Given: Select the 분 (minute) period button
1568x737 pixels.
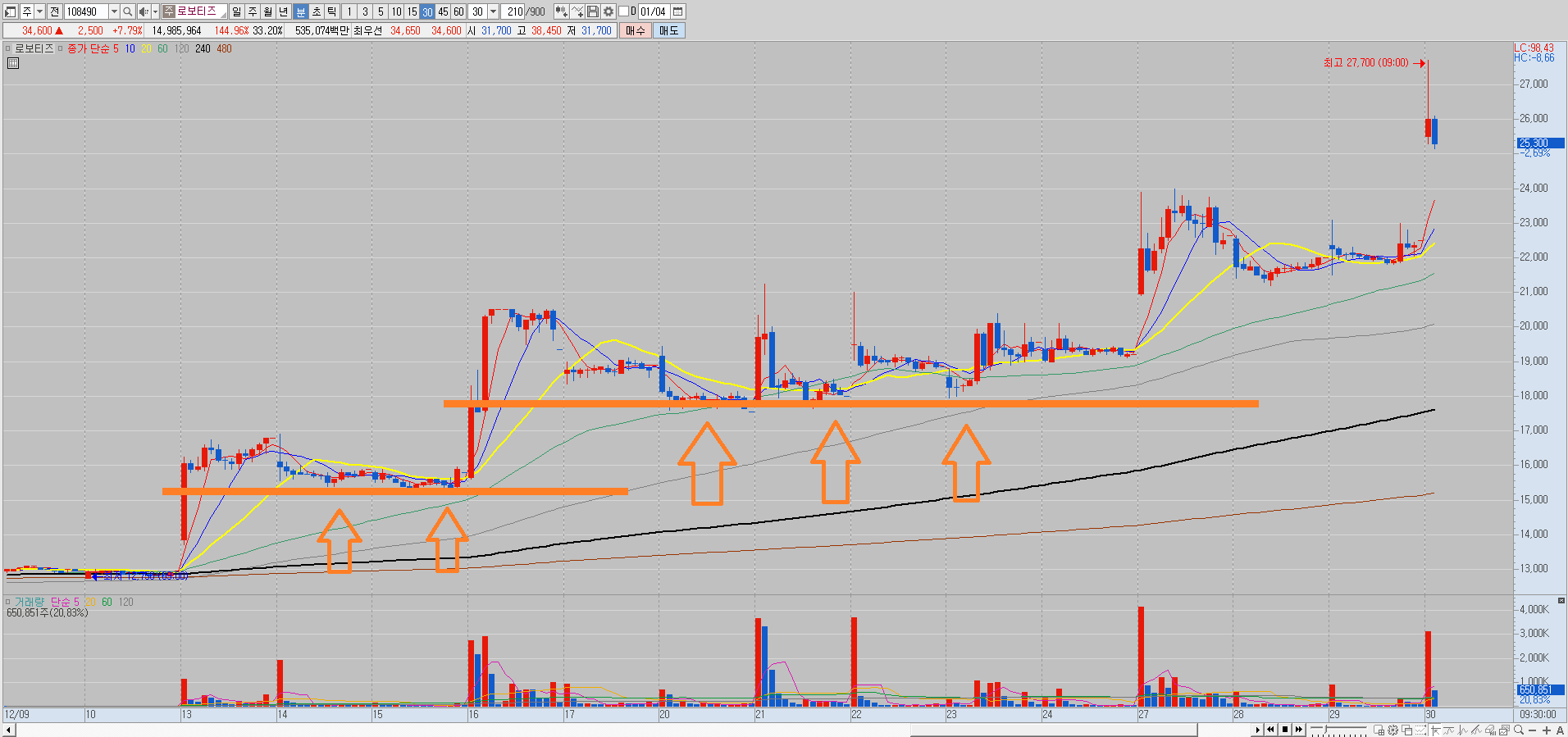Looking at the screenshot, I should [300, 11].
